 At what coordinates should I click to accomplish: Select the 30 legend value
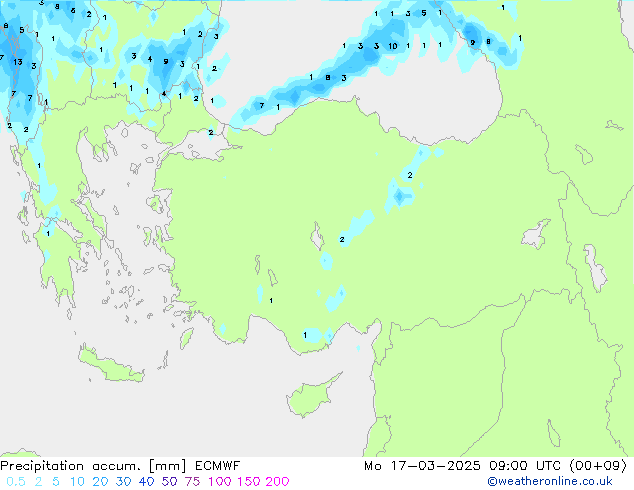[x=123, y=482]
